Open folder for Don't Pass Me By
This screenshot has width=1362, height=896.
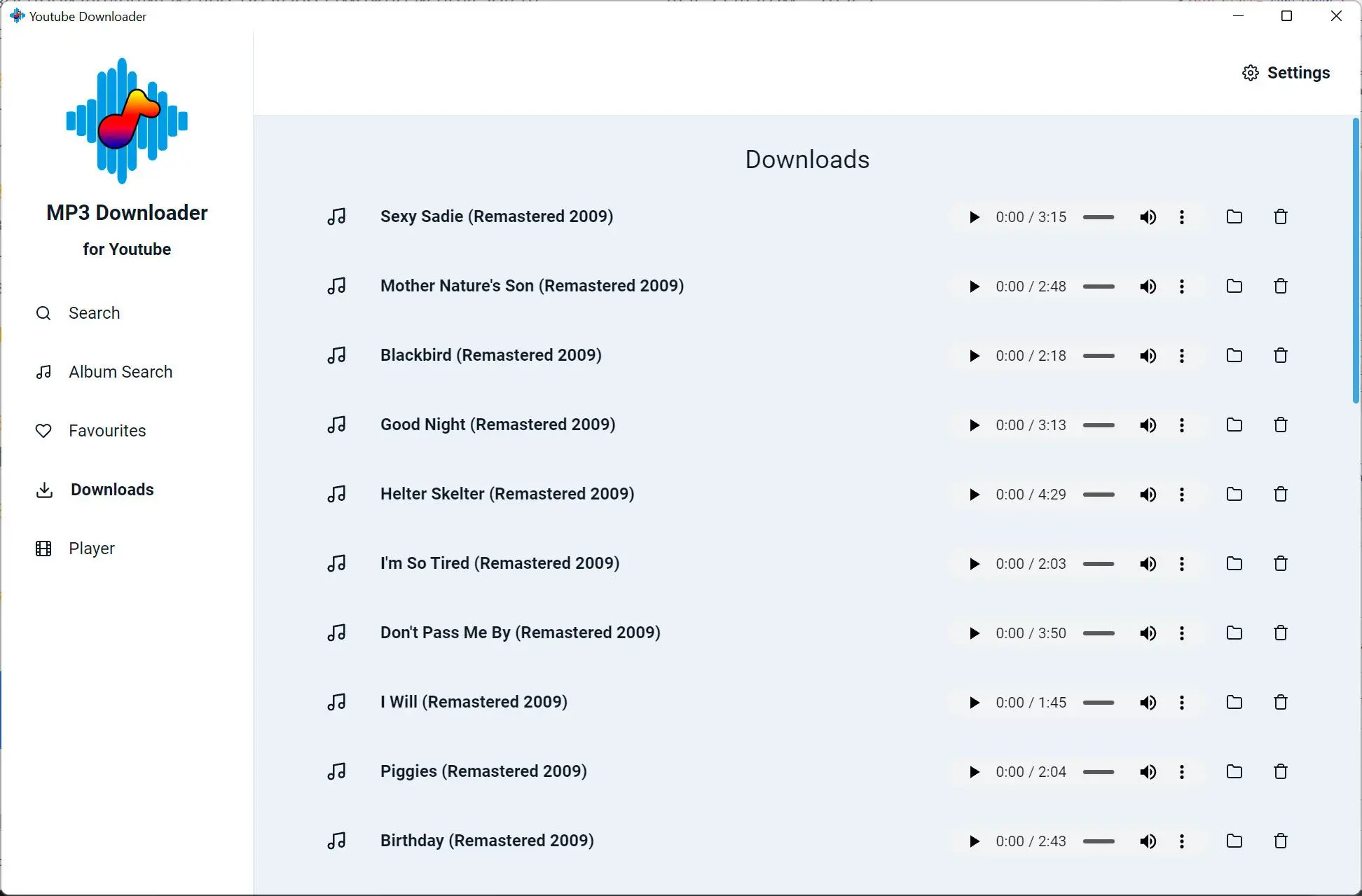1233,632
